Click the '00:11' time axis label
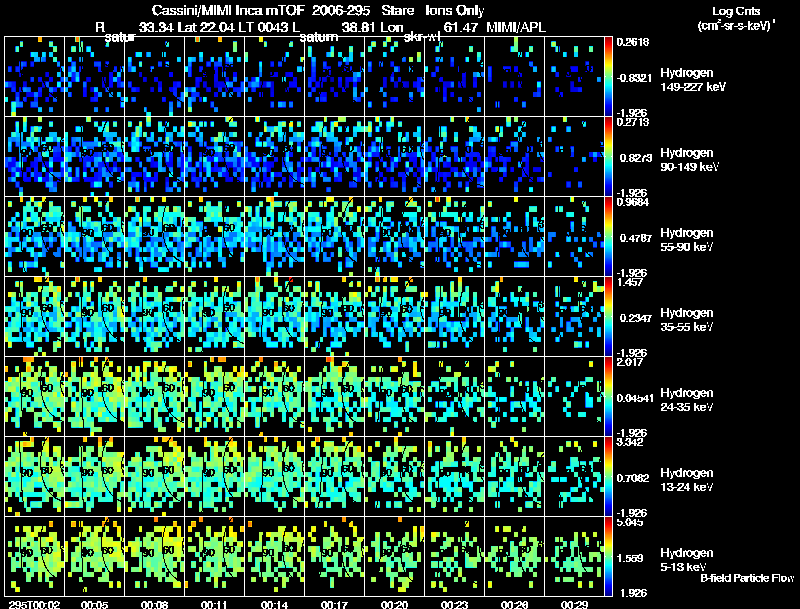Image resolution: width=800 pixels, height=609 pixels. pos(214,604)
